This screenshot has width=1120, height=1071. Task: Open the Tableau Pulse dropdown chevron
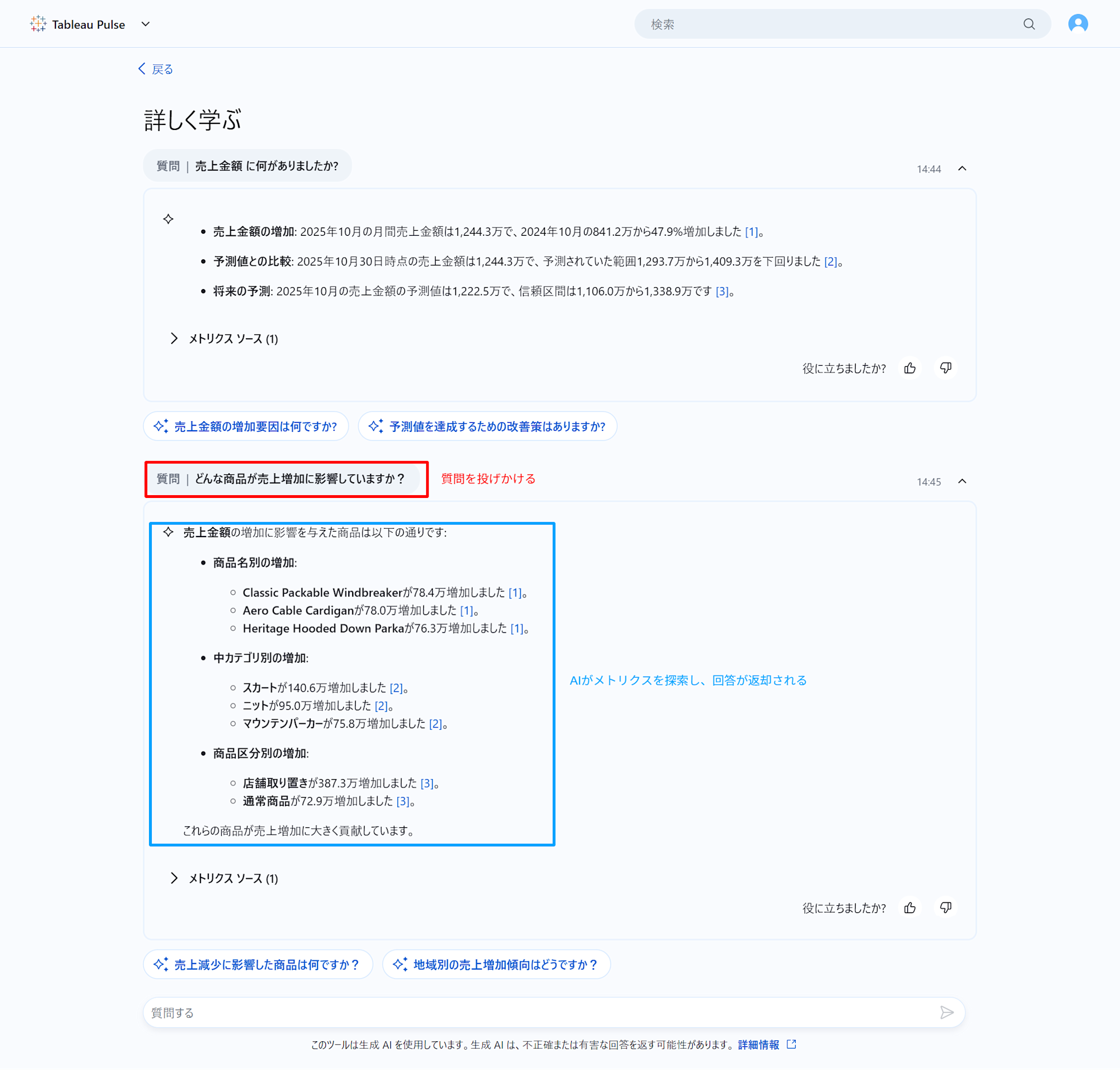click(146, 24)
